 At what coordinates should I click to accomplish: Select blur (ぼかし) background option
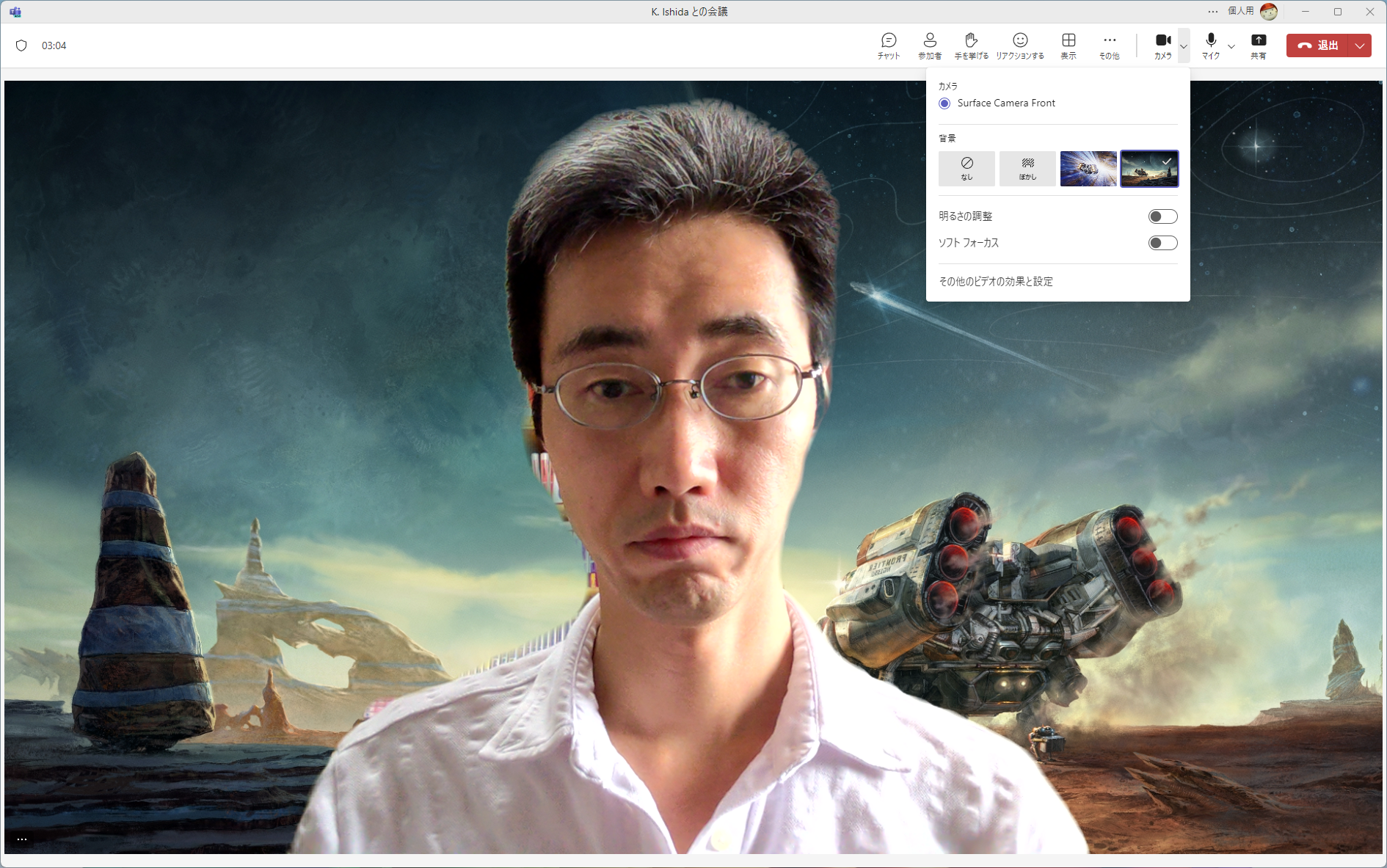[1027, 169]
